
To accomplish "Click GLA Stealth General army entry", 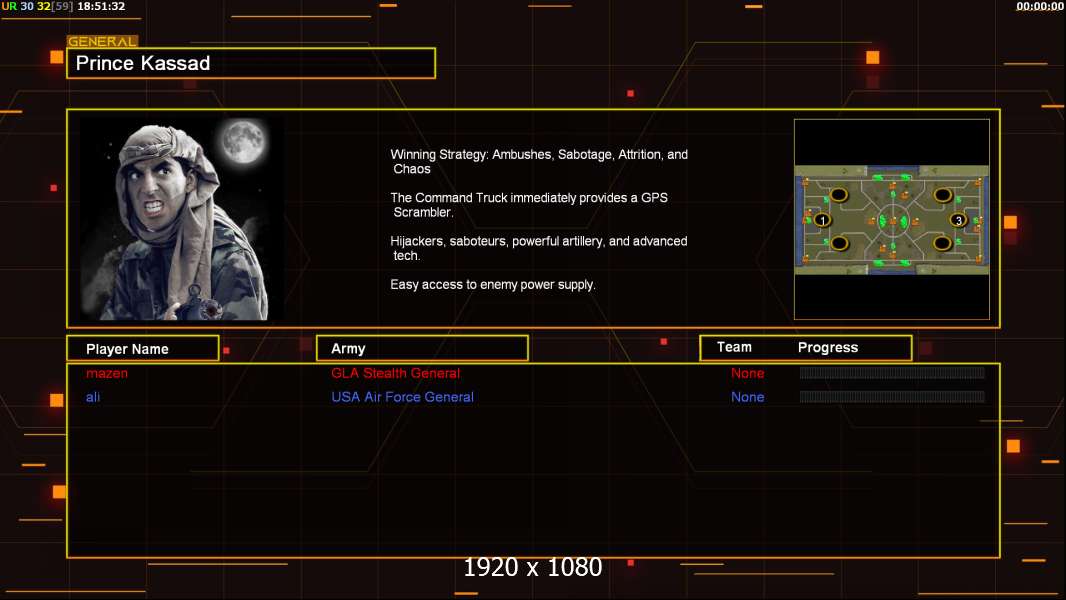I will pyautogui.click(x=395, y=373).
